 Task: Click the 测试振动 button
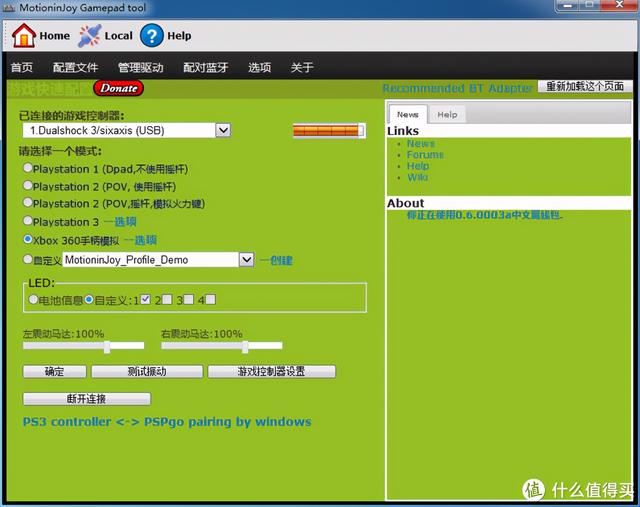[147, 371]
